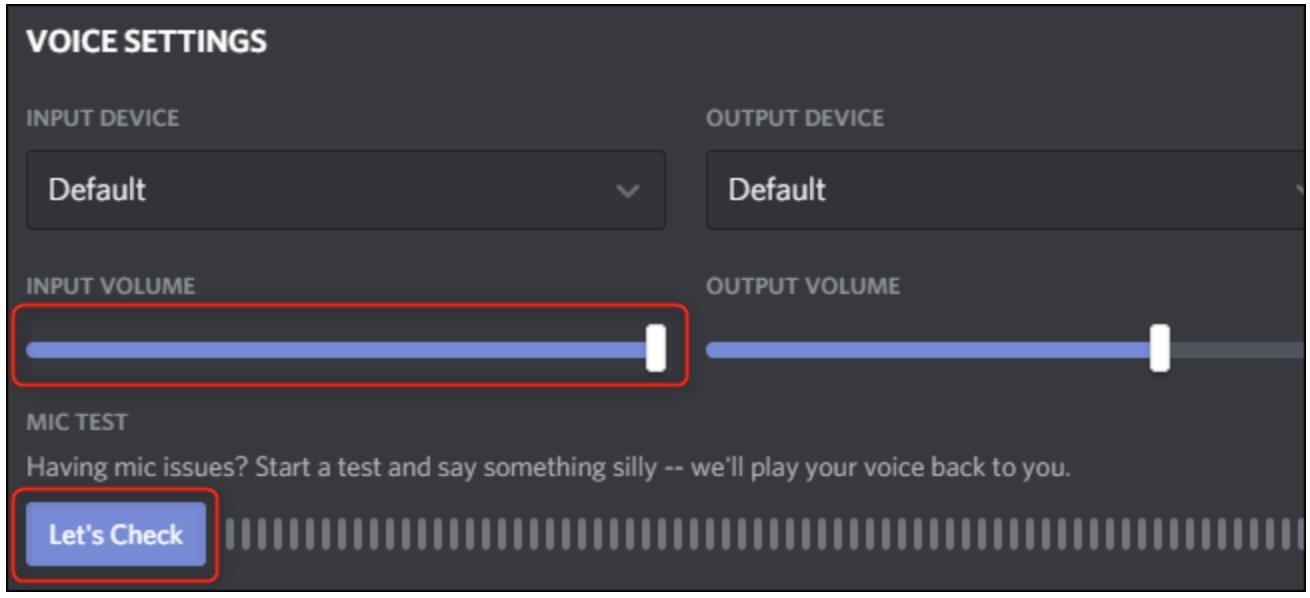The height and width of the screenshot is (598, 1310).
Task: Click the "VOICE SETTINGS" heading
Action: [x=146, y=42]
